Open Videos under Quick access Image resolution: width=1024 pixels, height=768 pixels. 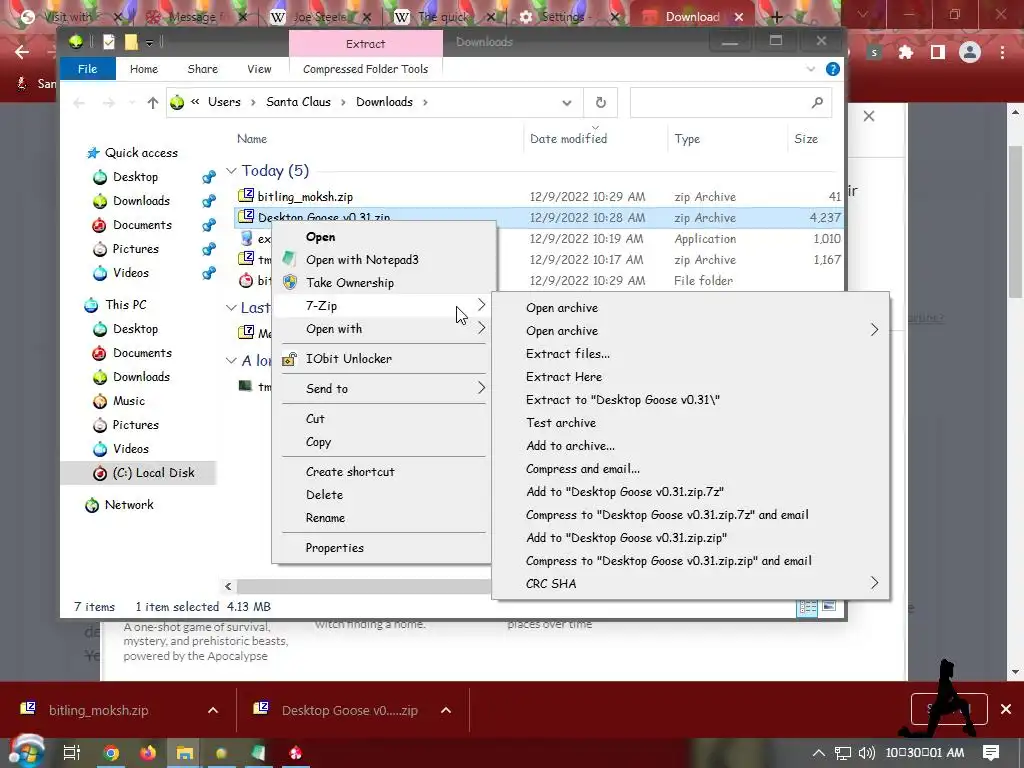coord(131,273)
